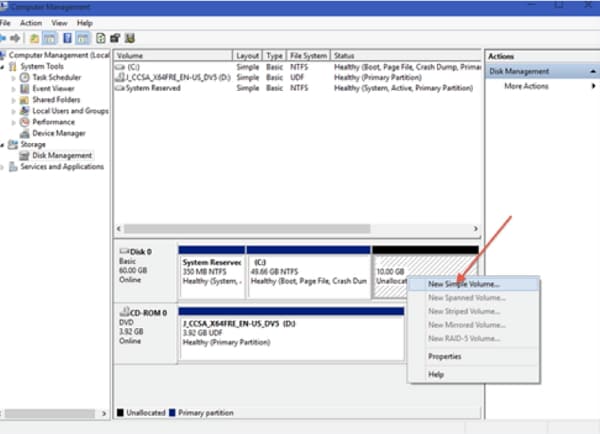Screen dimensions: 600x434
Task: Click the console tree scroll-right arrow
Action: click(x=104, y=414)
